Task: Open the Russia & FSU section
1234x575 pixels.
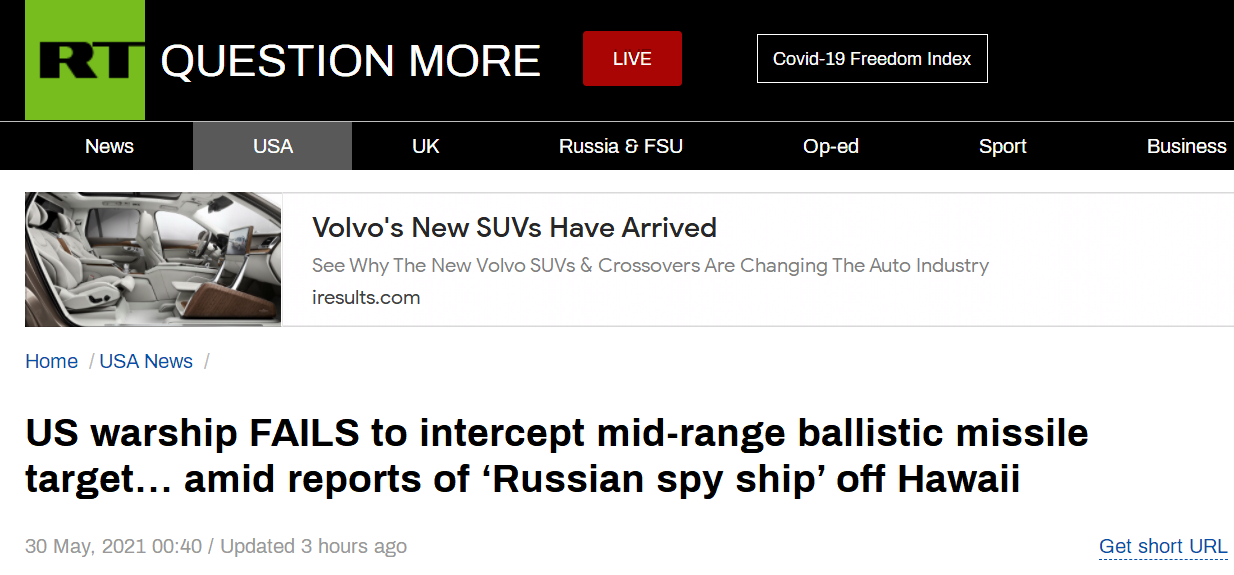Action: [x=620, y=146]
